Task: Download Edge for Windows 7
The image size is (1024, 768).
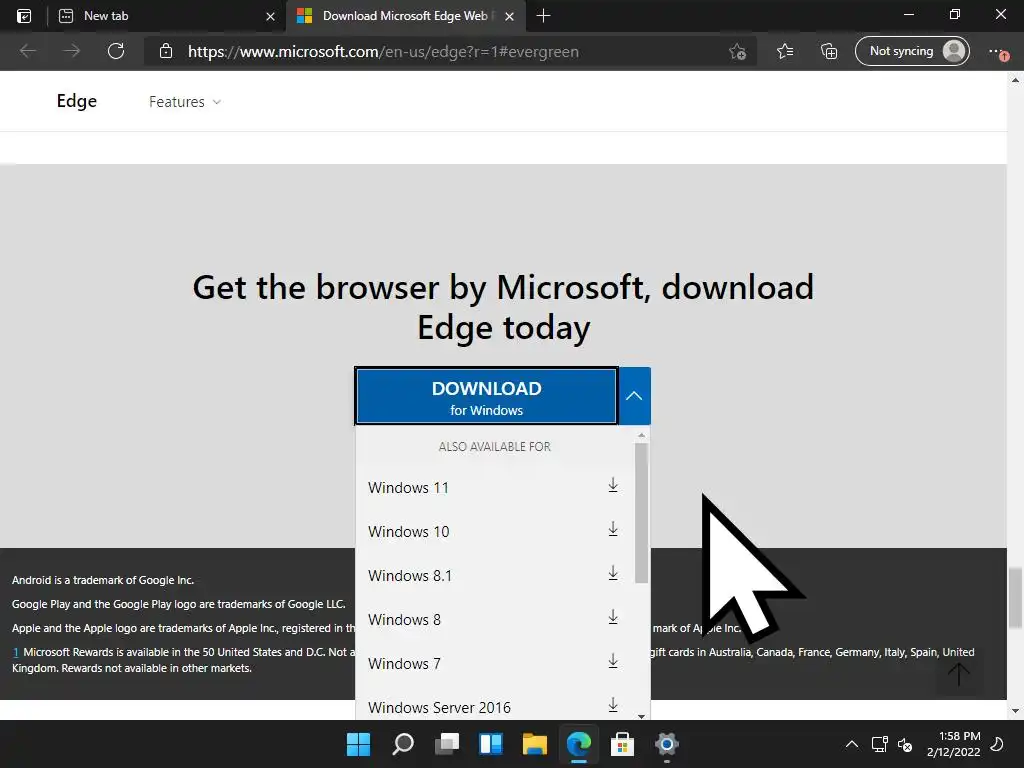Action: (x=613, y=661)
